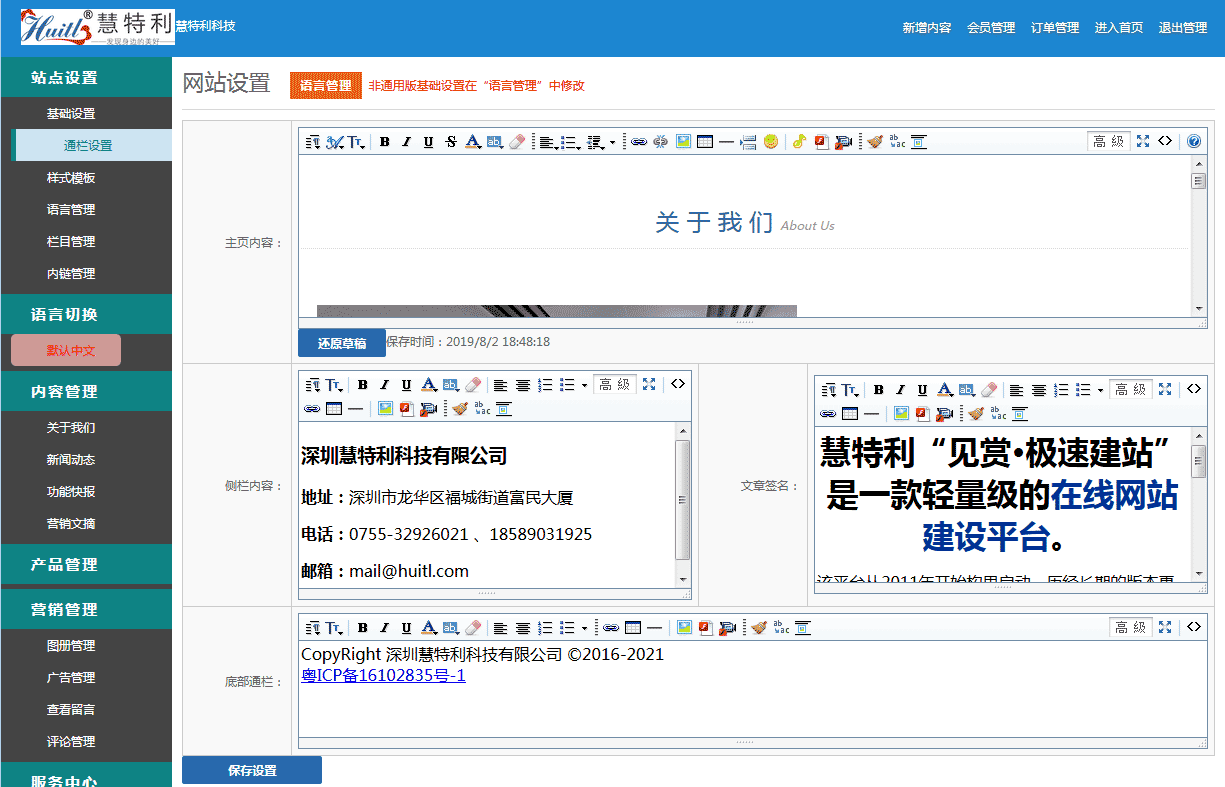Center-align text in the 侧栏内容 editor
Image resolution: width=1225 pixels, height=787 pixels.
coord(522,385)
